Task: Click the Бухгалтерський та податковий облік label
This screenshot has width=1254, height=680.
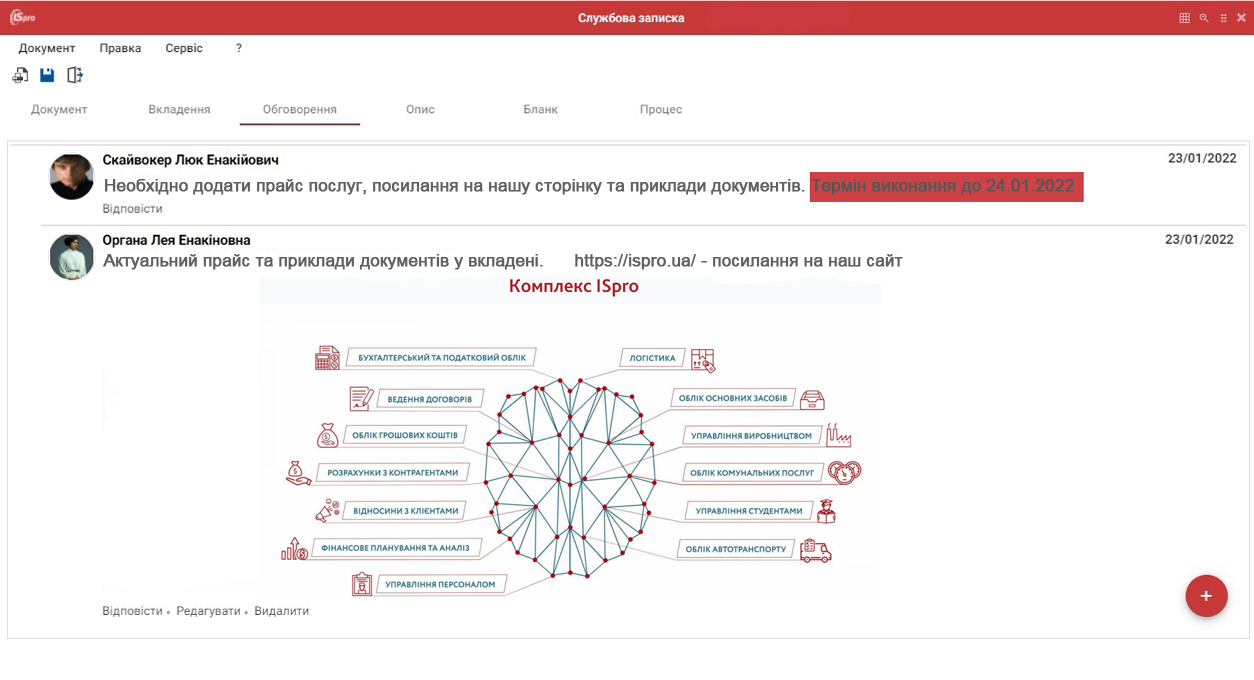Action: pyautogui.click(x=441, y=357)
